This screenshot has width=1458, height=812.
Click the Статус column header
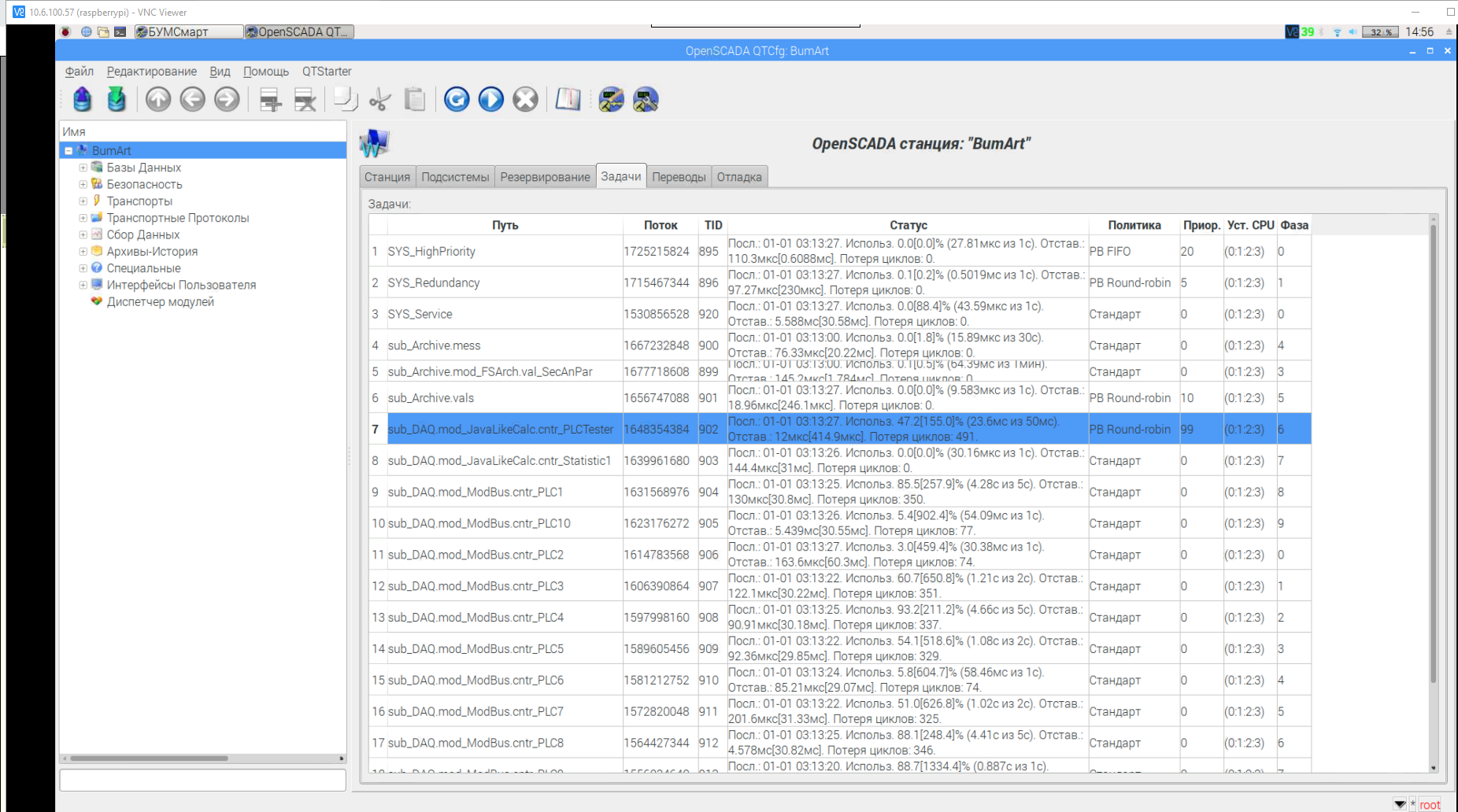(908, 225)
